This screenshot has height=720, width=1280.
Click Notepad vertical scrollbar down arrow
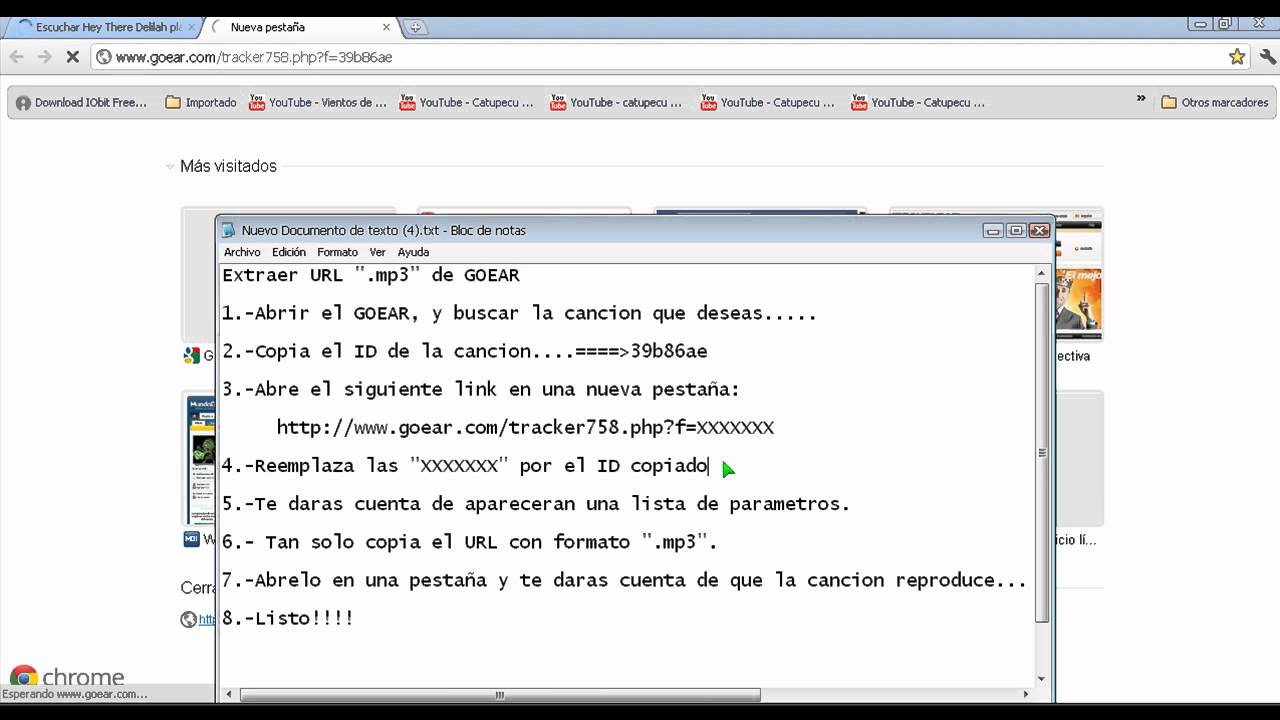pyautogui.click(x=1042, y=679)
